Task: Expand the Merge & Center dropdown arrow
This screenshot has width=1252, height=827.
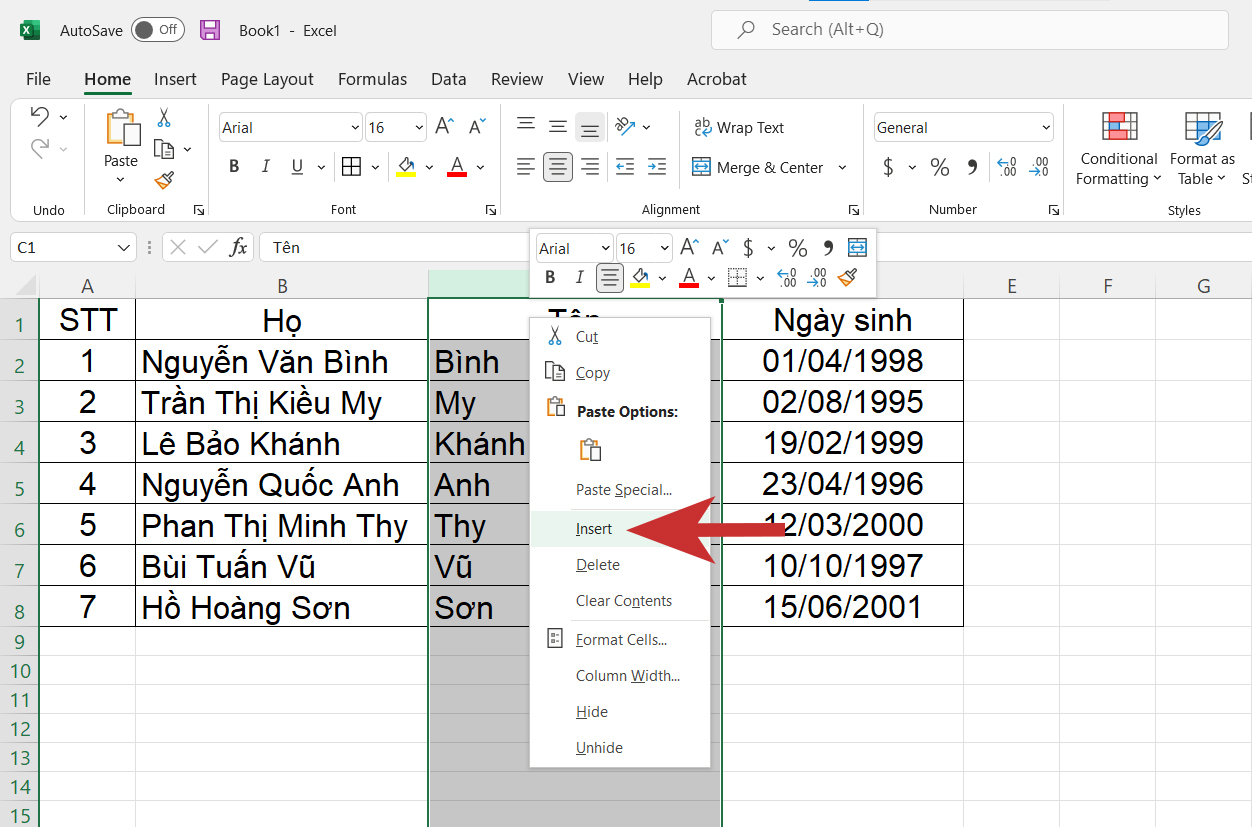Action: coord(842,168)
